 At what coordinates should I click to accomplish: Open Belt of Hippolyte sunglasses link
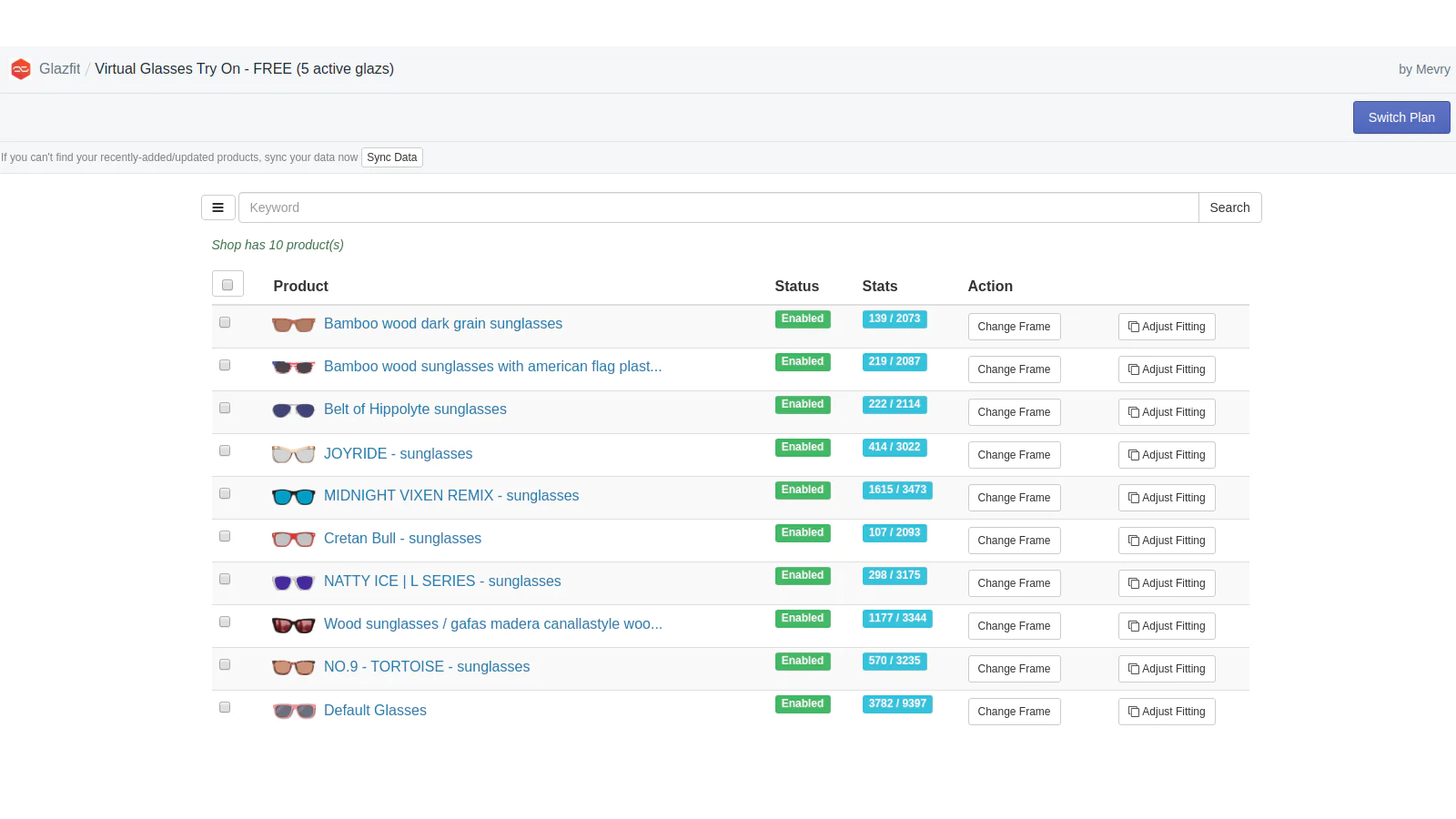coord(415,409)
